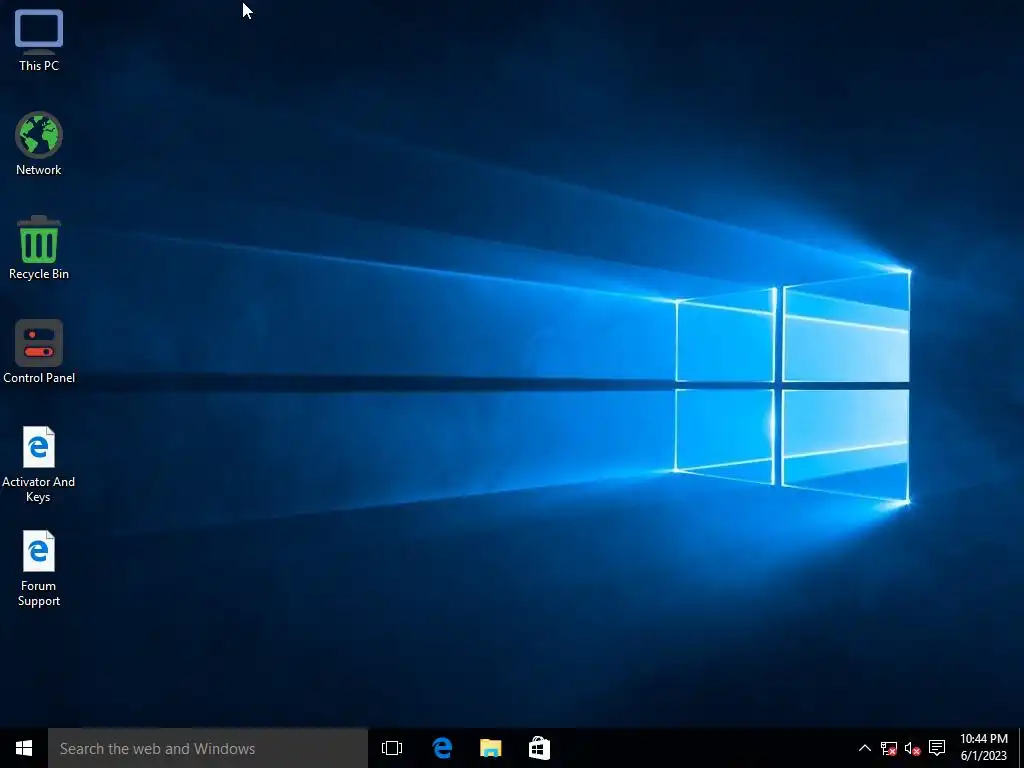
Task: Open File Explorer from the taskbar
Action: coord(490,748)
